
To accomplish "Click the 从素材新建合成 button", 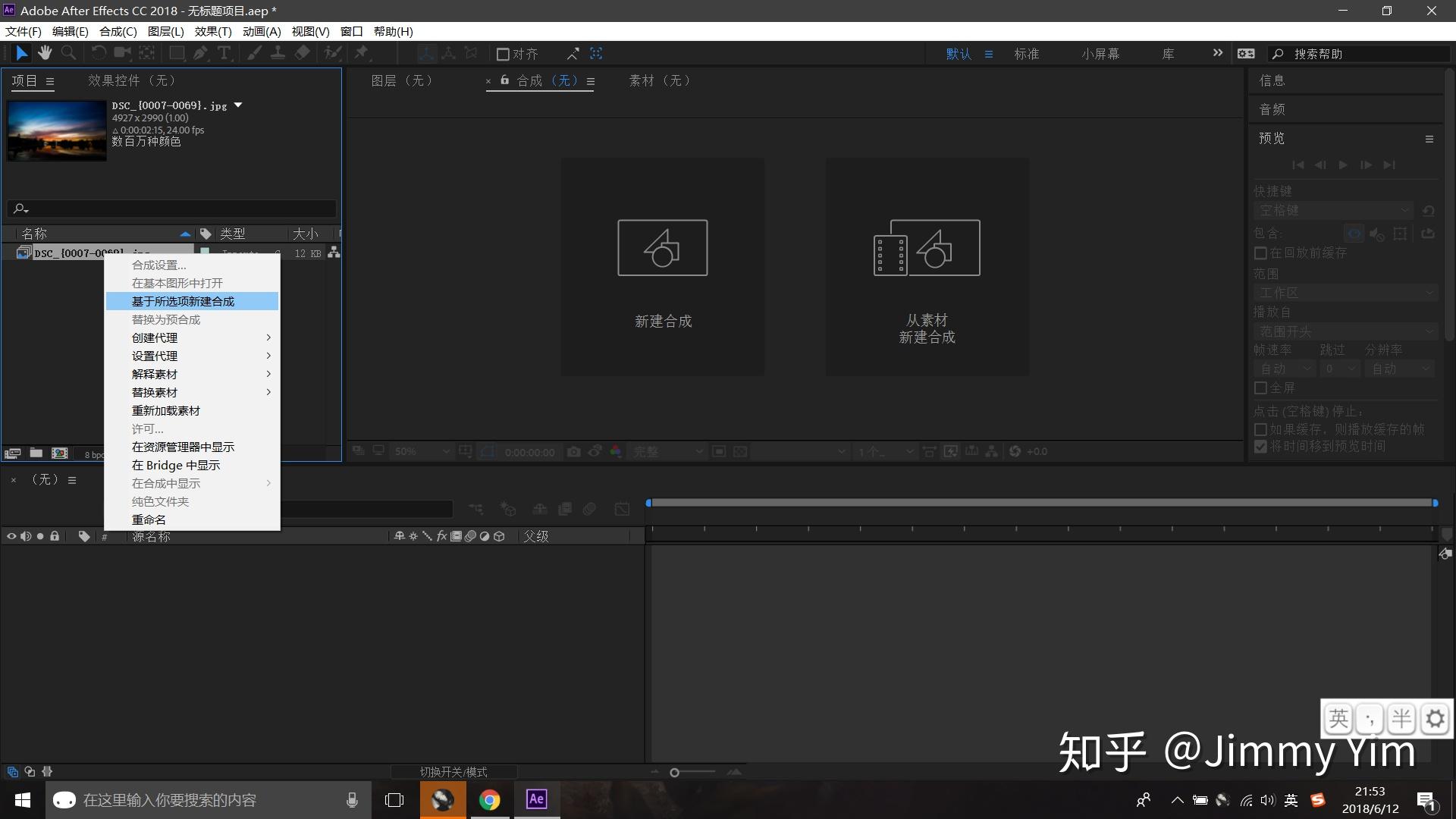I will point(927,267).
